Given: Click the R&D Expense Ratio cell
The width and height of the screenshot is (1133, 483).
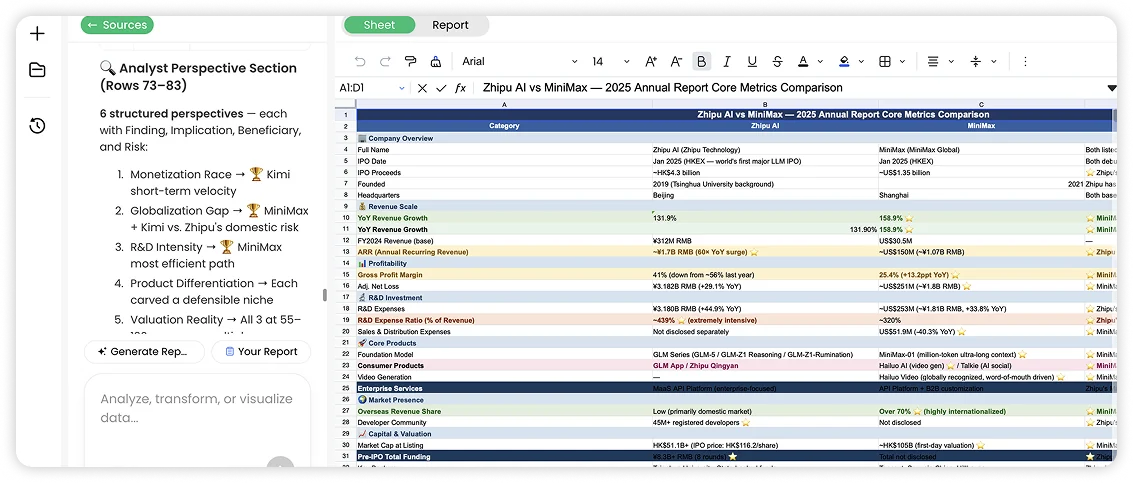Looking at the screenshot, I should click(504, 320).
